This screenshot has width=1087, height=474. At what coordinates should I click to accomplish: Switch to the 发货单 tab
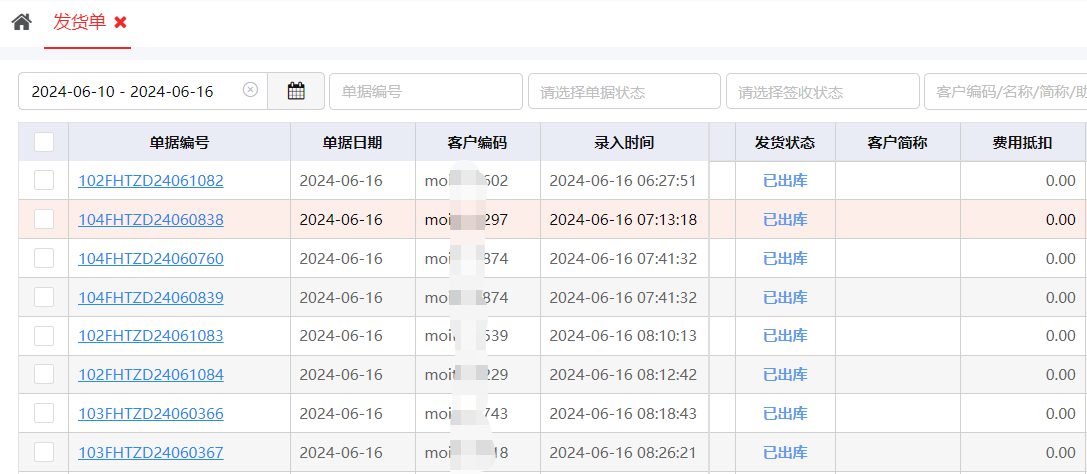(79, 22)
